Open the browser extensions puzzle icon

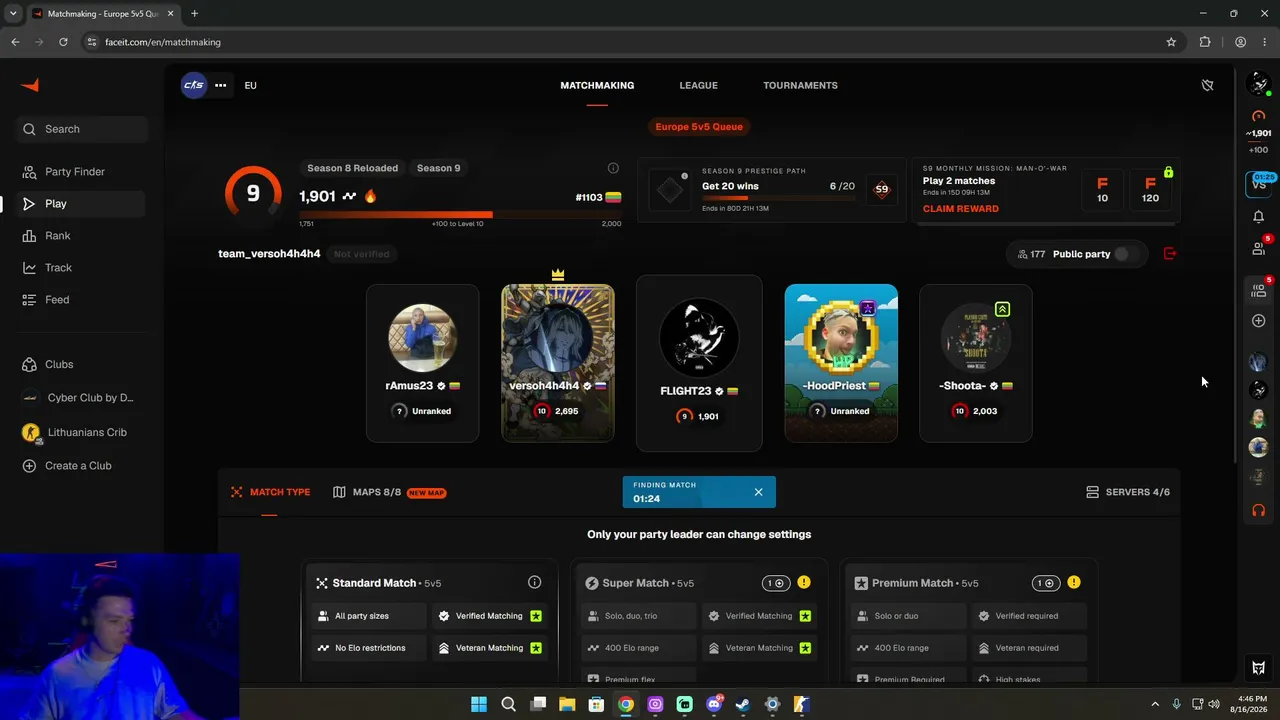click(1205, 42)
